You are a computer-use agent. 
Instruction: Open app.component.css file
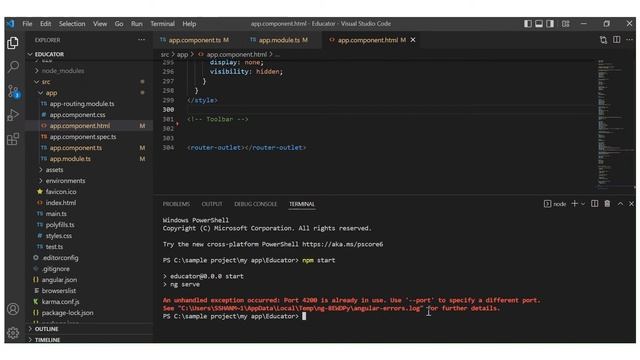coord(89,115)
